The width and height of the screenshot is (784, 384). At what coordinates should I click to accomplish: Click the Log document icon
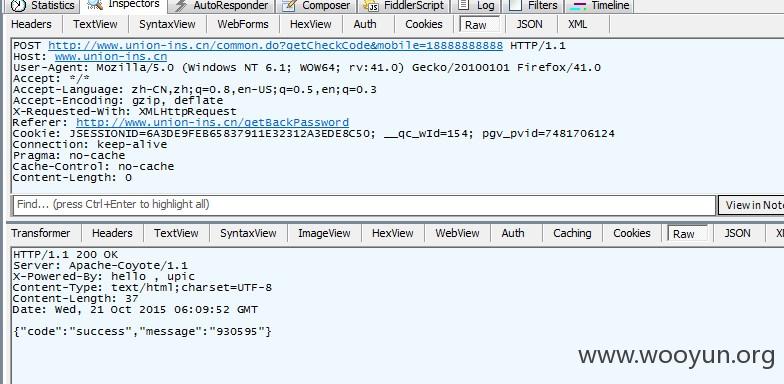pyautogui.click(x=464, y=5)
